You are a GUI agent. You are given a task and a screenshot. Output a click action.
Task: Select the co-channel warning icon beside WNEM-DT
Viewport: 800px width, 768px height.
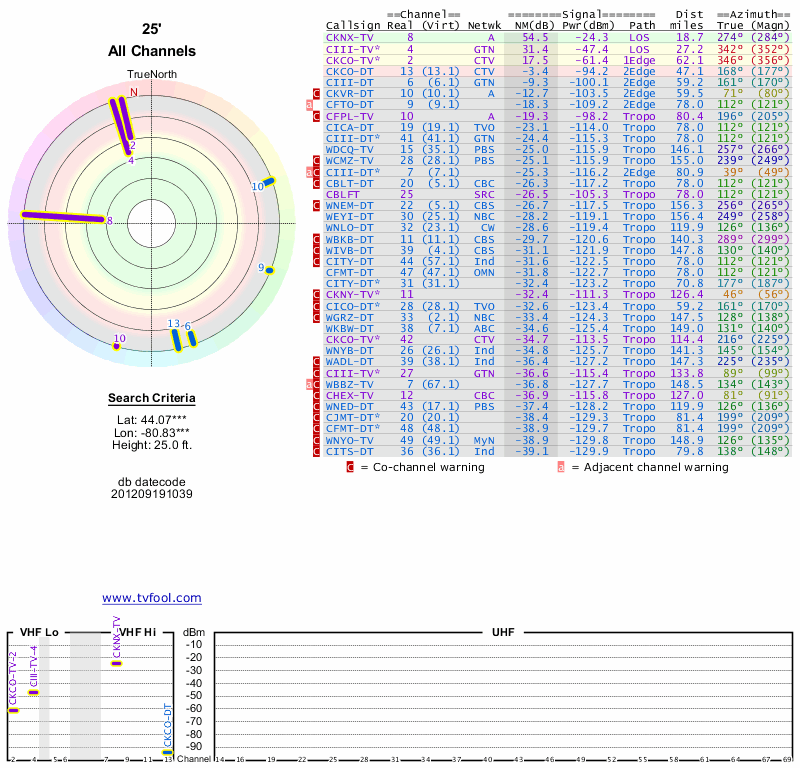pyautogui.click(x=318, y=205)
